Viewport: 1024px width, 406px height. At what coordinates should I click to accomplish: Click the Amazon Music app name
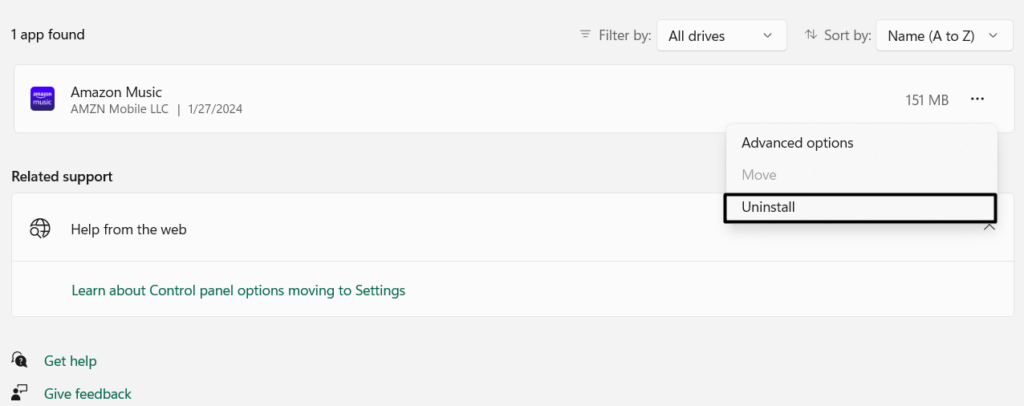pos(116,91)
